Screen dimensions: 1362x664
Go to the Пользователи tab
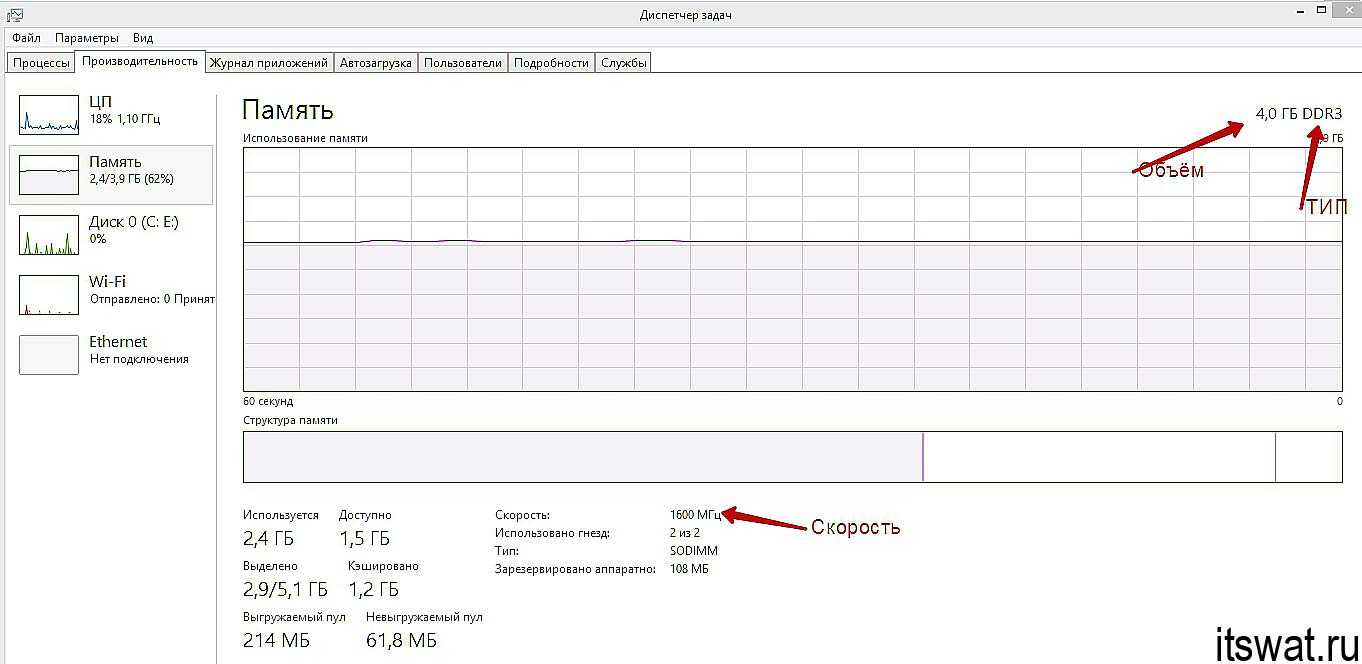point(462,63)
